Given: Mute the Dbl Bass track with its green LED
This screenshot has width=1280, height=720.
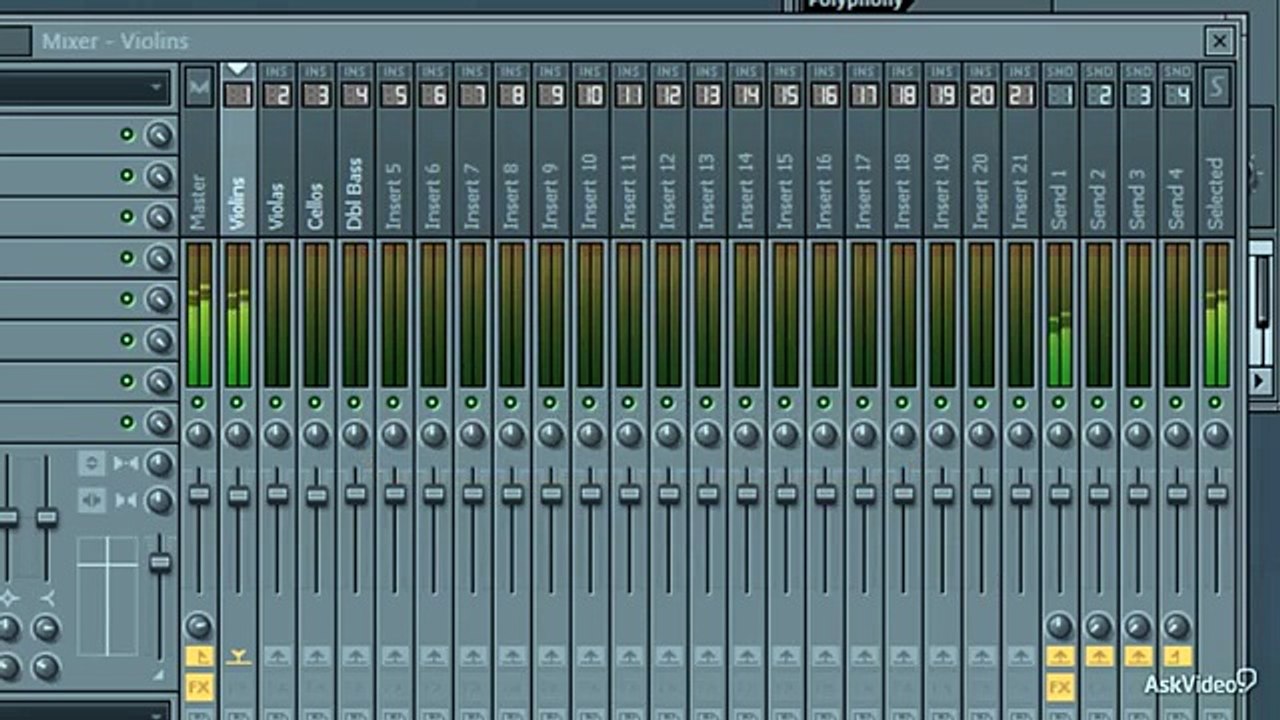Looking at the screenshot, I should (x=354, y=402).
